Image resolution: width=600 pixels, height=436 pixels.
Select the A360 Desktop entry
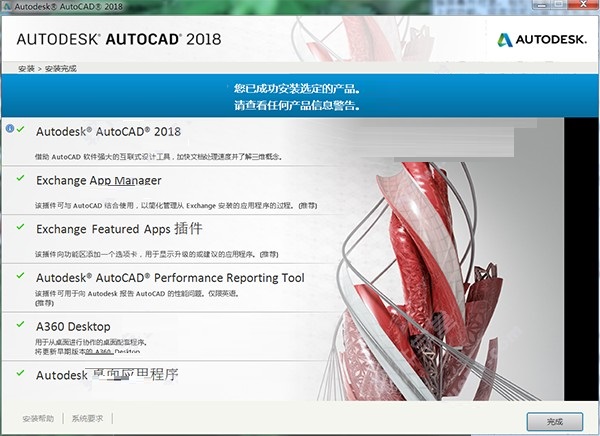click(x=73, y=326)
